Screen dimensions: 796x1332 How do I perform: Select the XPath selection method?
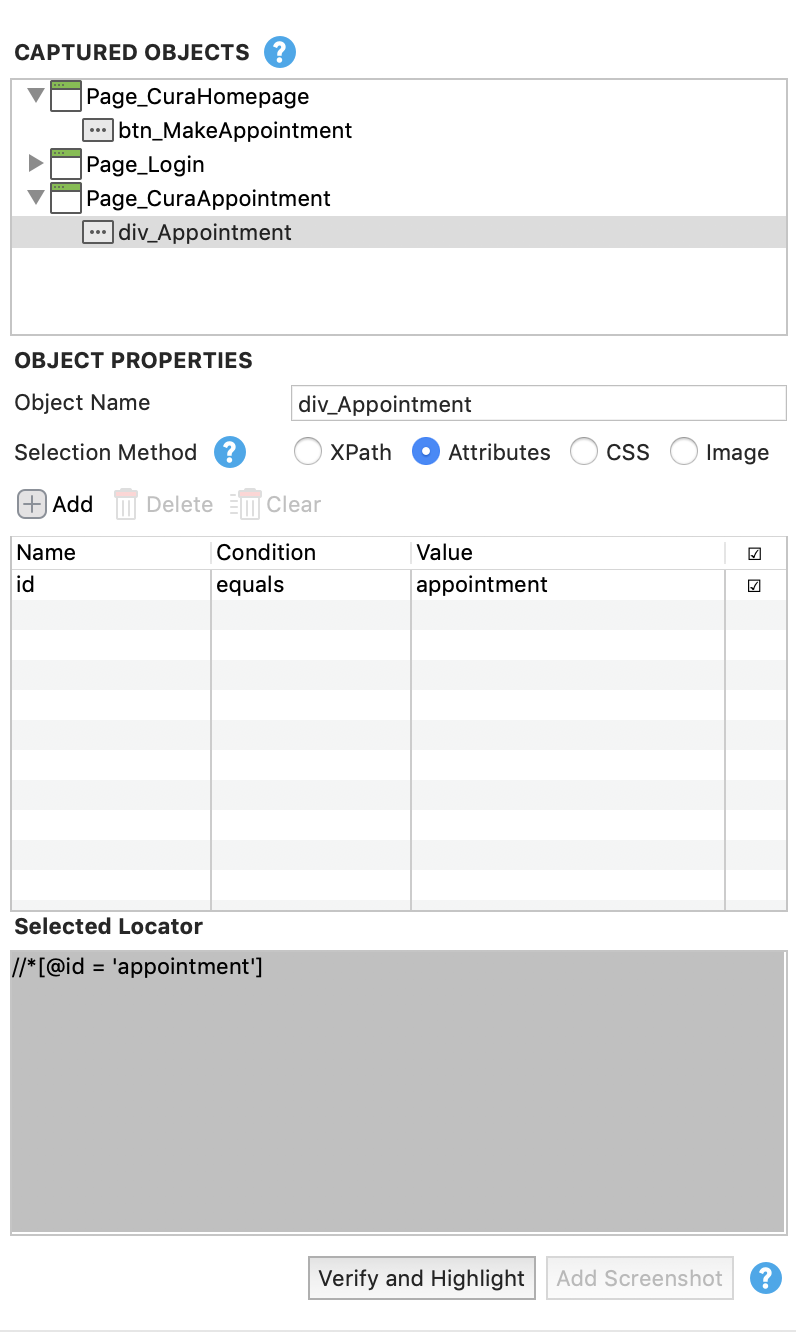[x=307, y=452]
